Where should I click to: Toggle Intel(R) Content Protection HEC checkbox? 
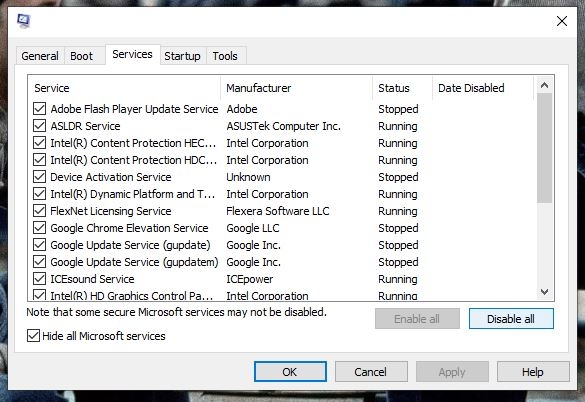pyautogui.click(x=40, y=143)
